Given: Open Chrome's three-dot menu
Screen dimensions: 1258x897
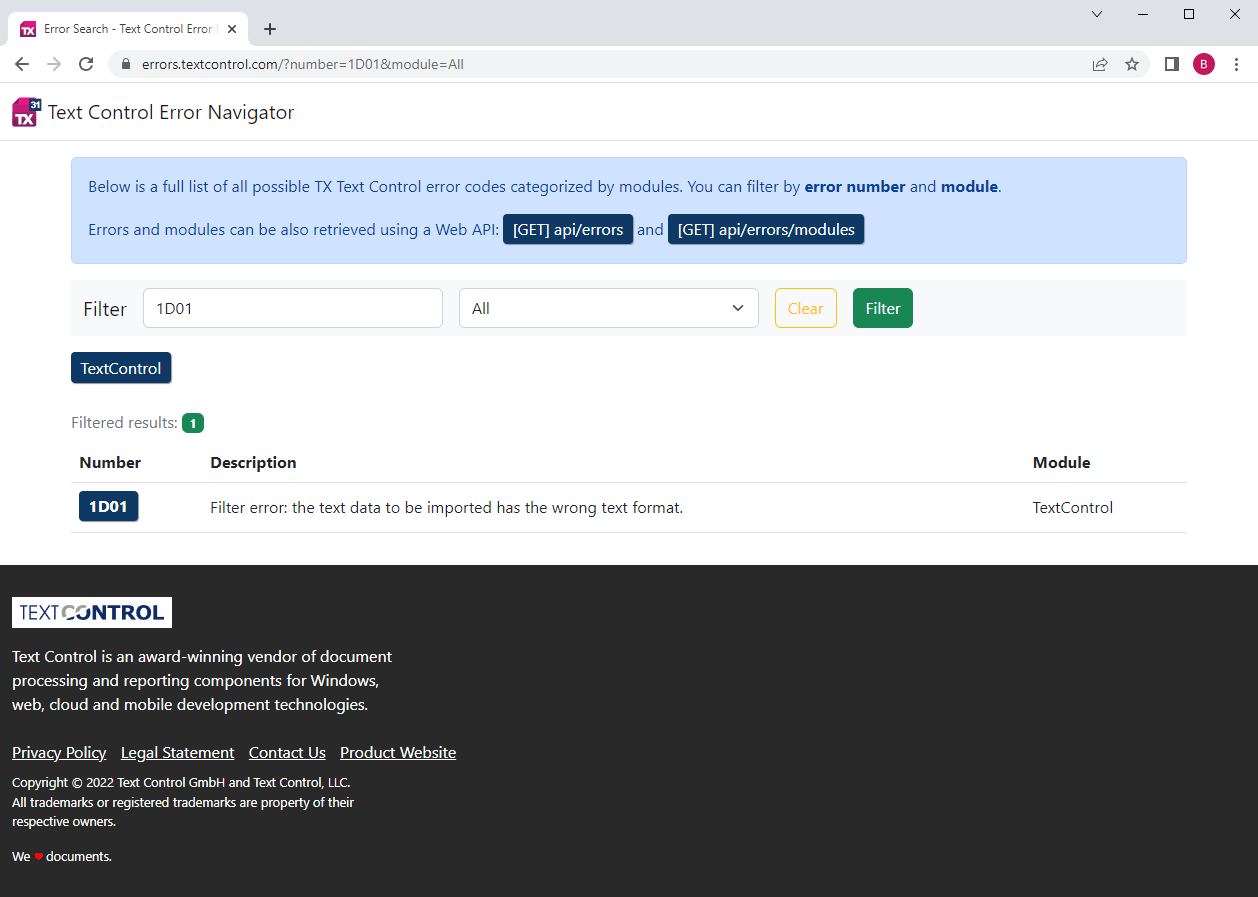Looking at the screenshot, I should (x=1237, y=64).
